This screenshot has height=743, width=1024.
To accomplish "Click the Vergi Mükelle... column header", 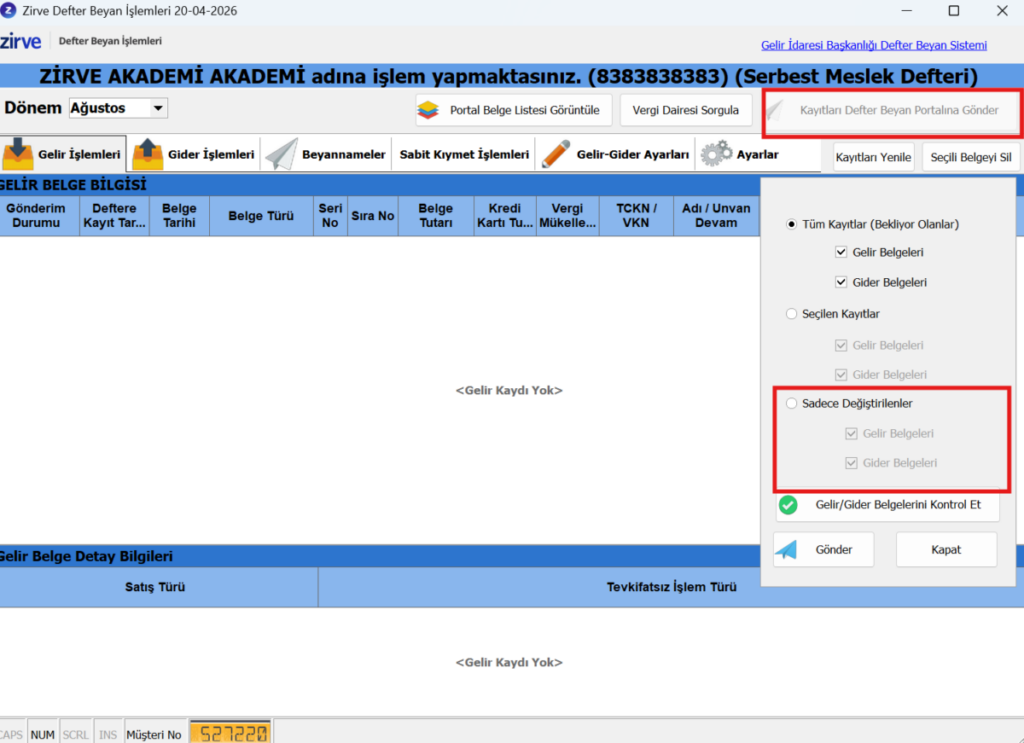I will click(568, 215).
